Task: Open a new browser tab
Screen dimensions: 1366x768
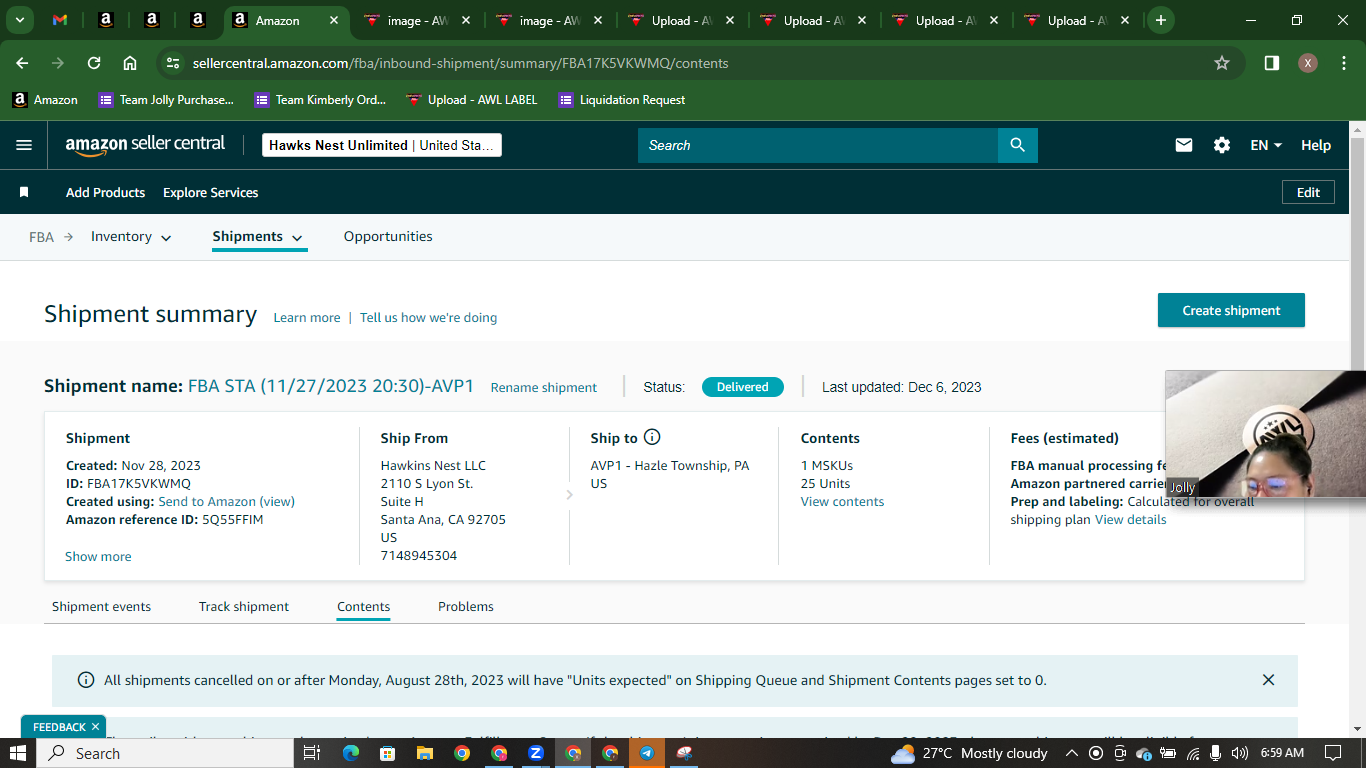Action: point(1160,20)
